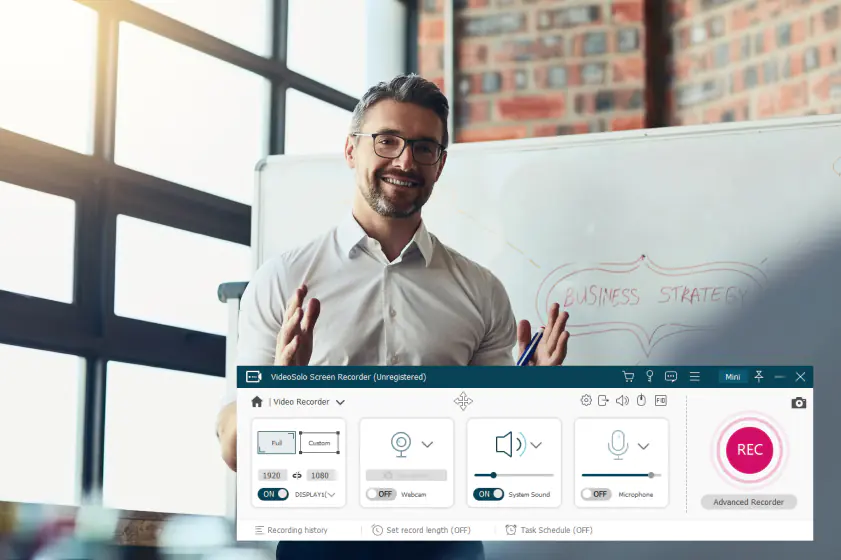
Task: Open the hamburger menu in title bar
Action: point(694,377)
